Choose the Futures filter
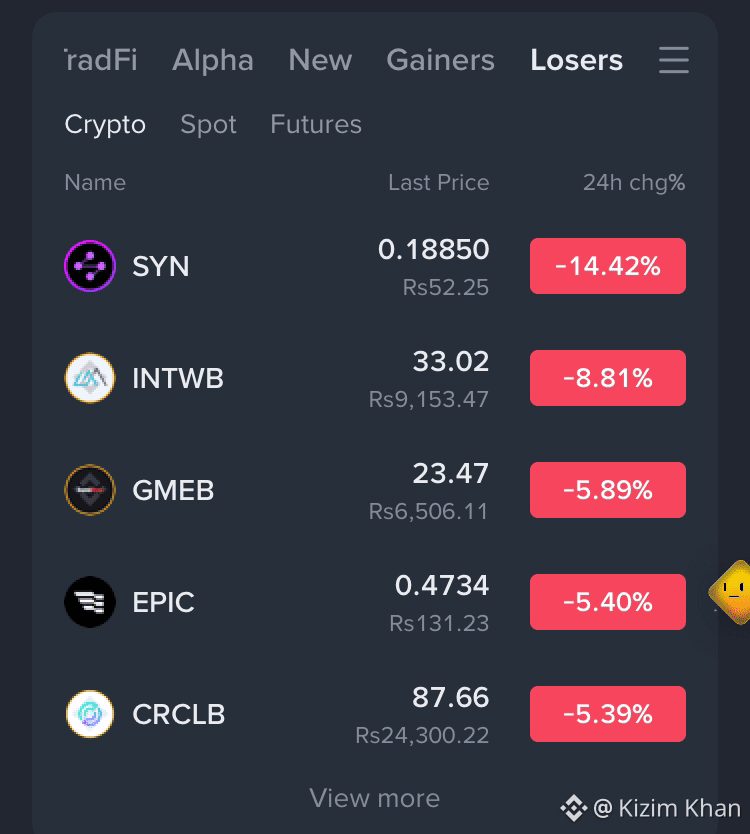 point(316,124)
